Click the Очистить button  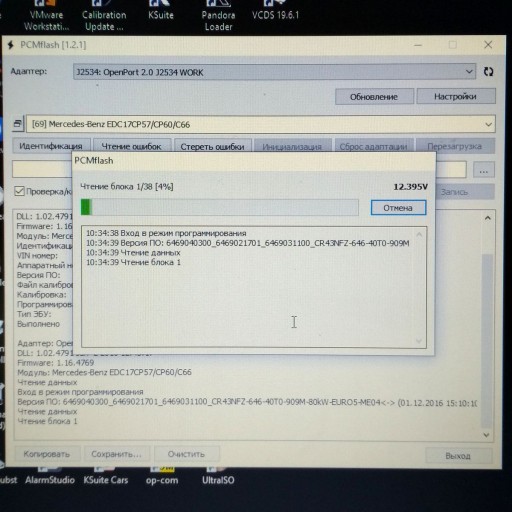[x=187, y=454]
